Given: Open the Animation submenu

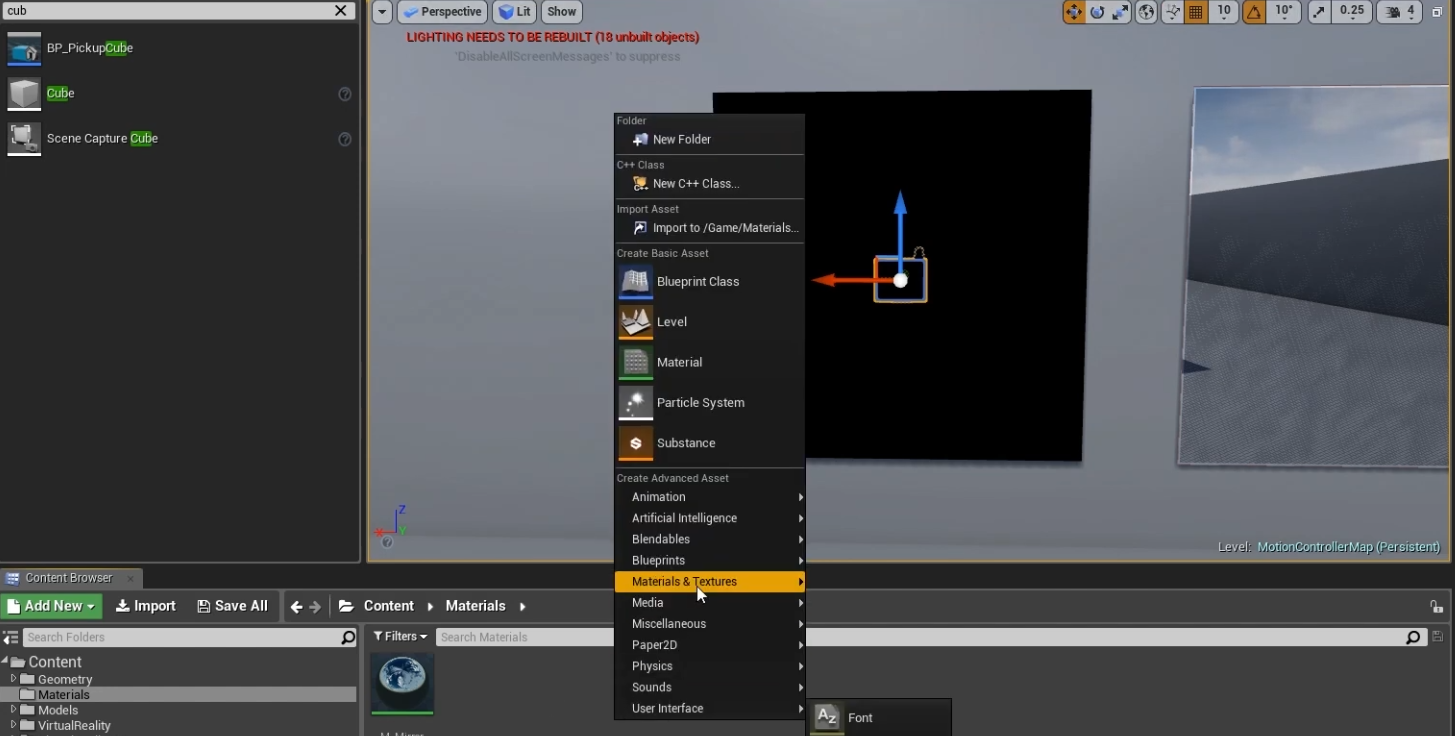Looking at the screenshot, I should tap(709, 497).
